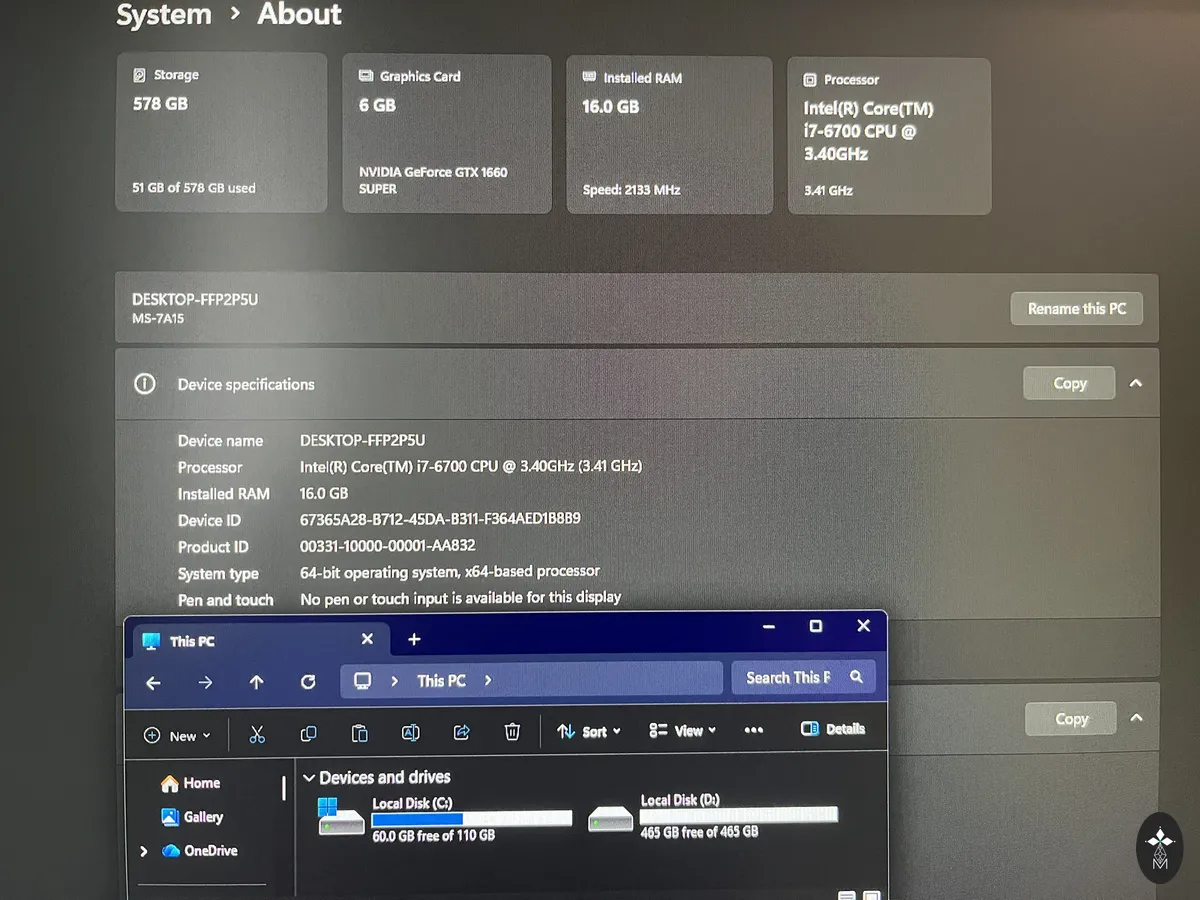
Task: Open the View dropdown menu
Action: [682, 731]
